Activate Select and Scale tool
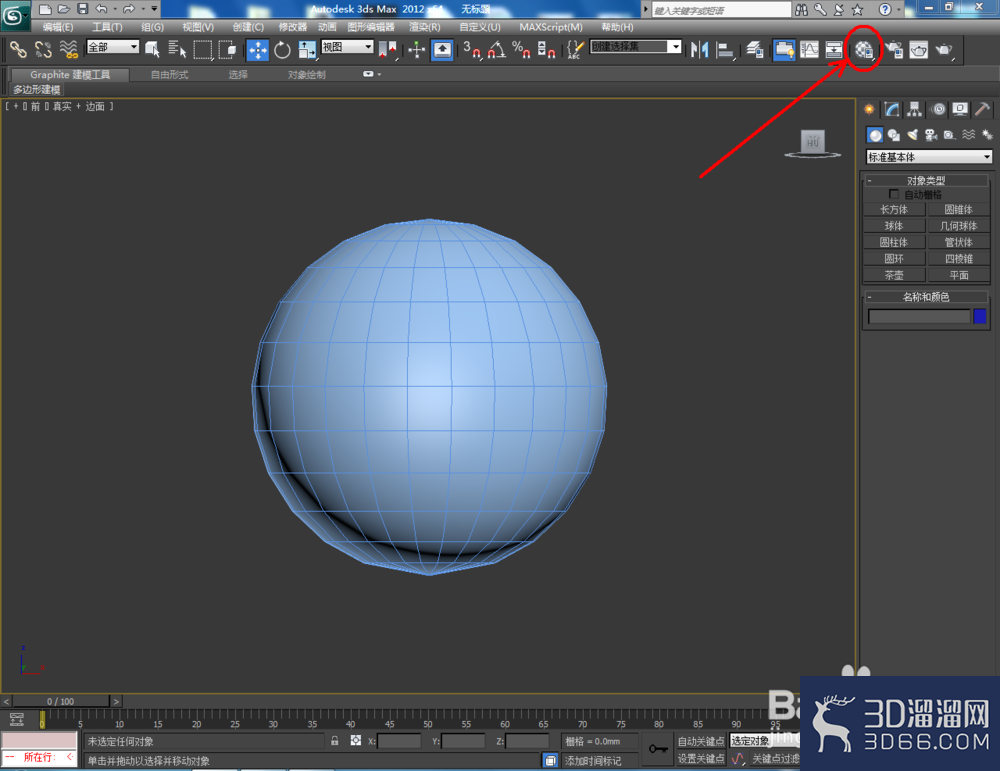 (x=307, y=50)
